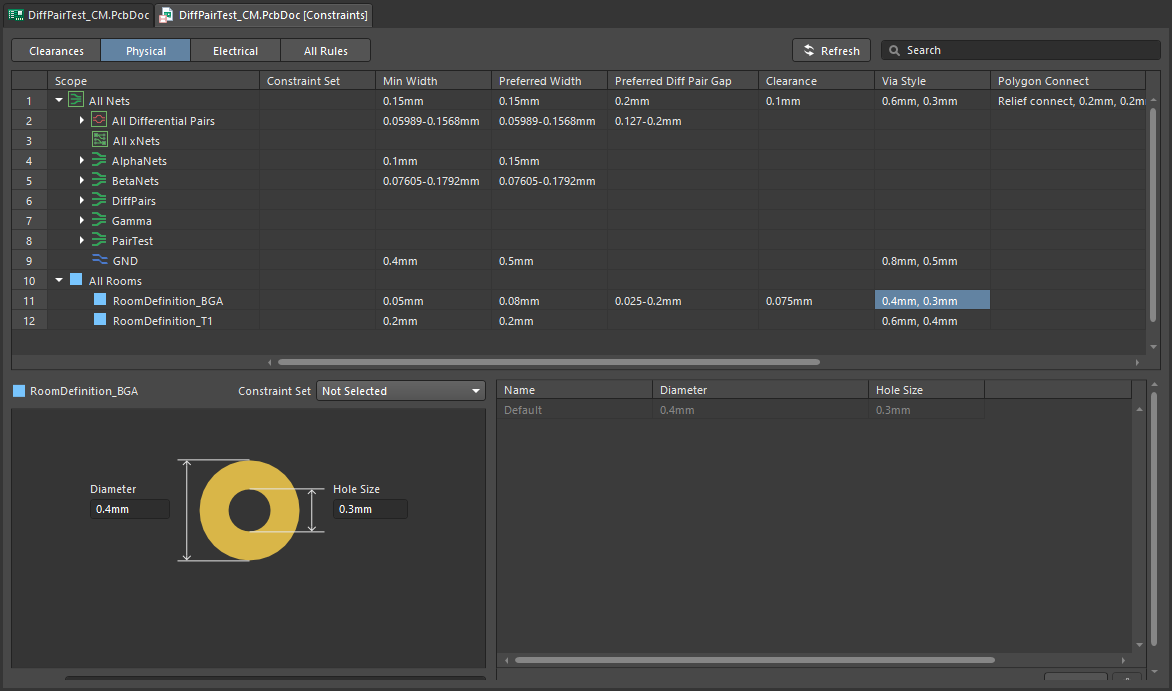Switch to DiffPairTest_CM.PcbDoc document tab
The image size is (1172, 691).
(79, 15)
